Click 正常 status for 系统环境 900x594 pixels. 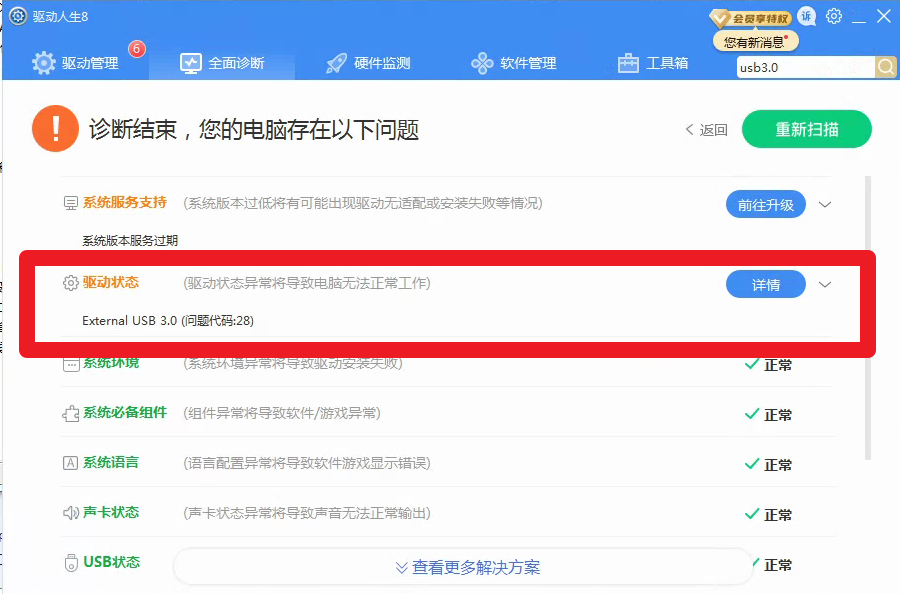click(769, 364)
